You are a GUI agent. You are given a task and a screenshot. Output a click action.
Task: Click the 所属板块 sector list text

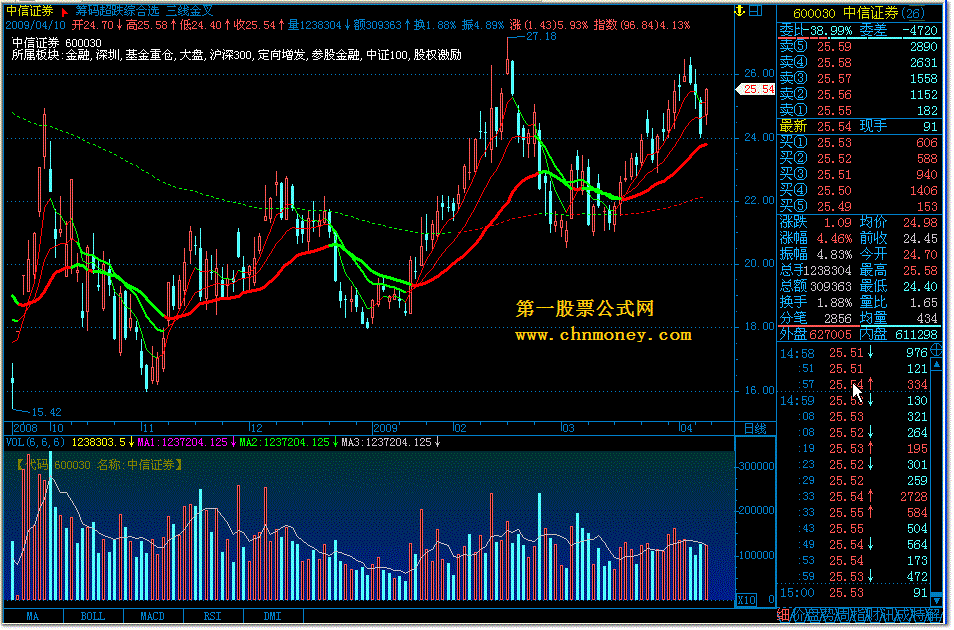(x=237, y=55)
